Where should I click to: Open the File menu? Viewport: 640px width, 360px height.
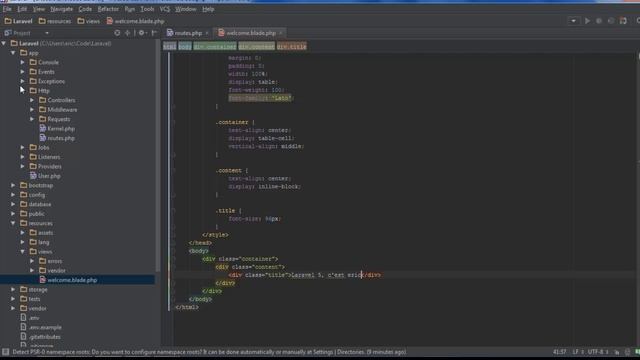(x=7, y=9)
